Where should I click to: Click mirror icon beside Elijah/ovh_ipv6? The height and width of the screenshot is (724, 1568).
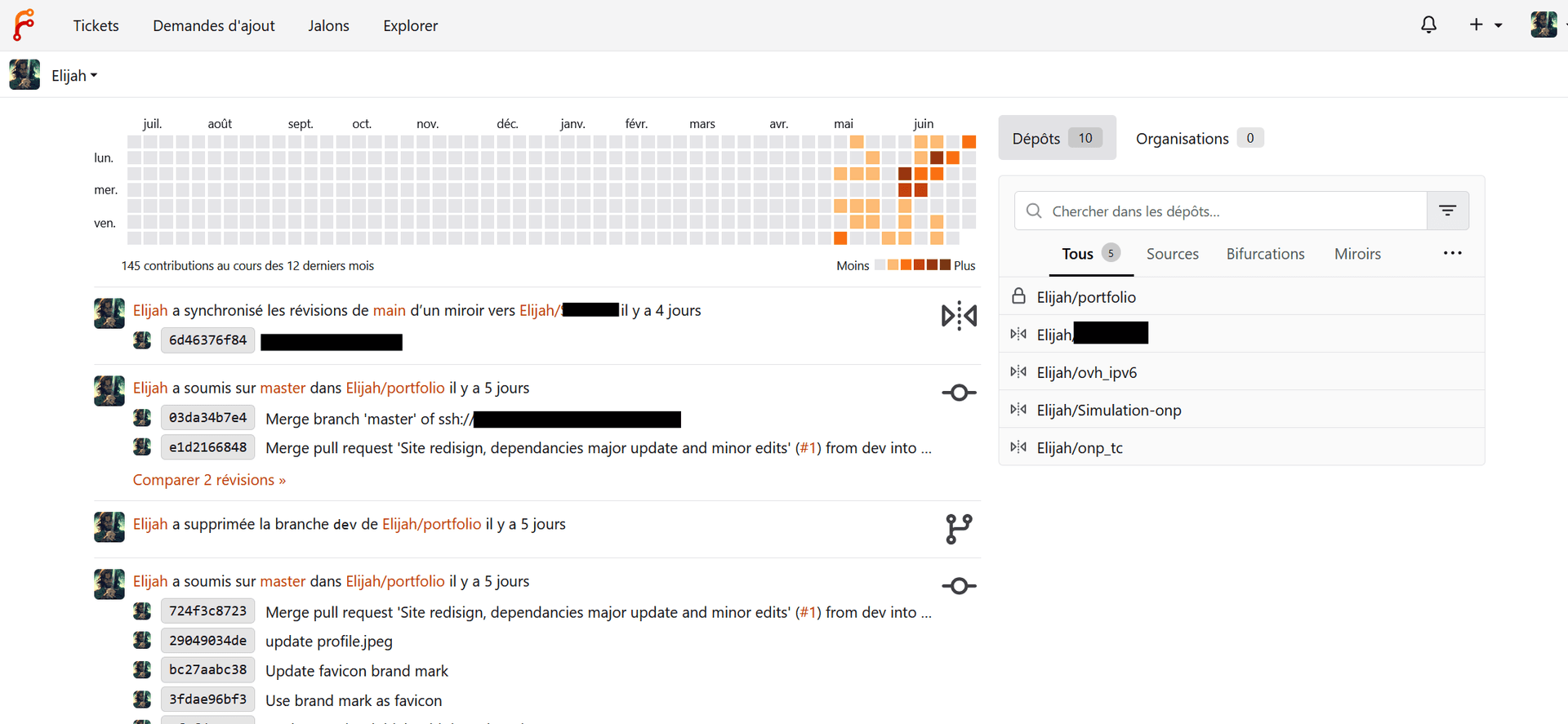1018,371
